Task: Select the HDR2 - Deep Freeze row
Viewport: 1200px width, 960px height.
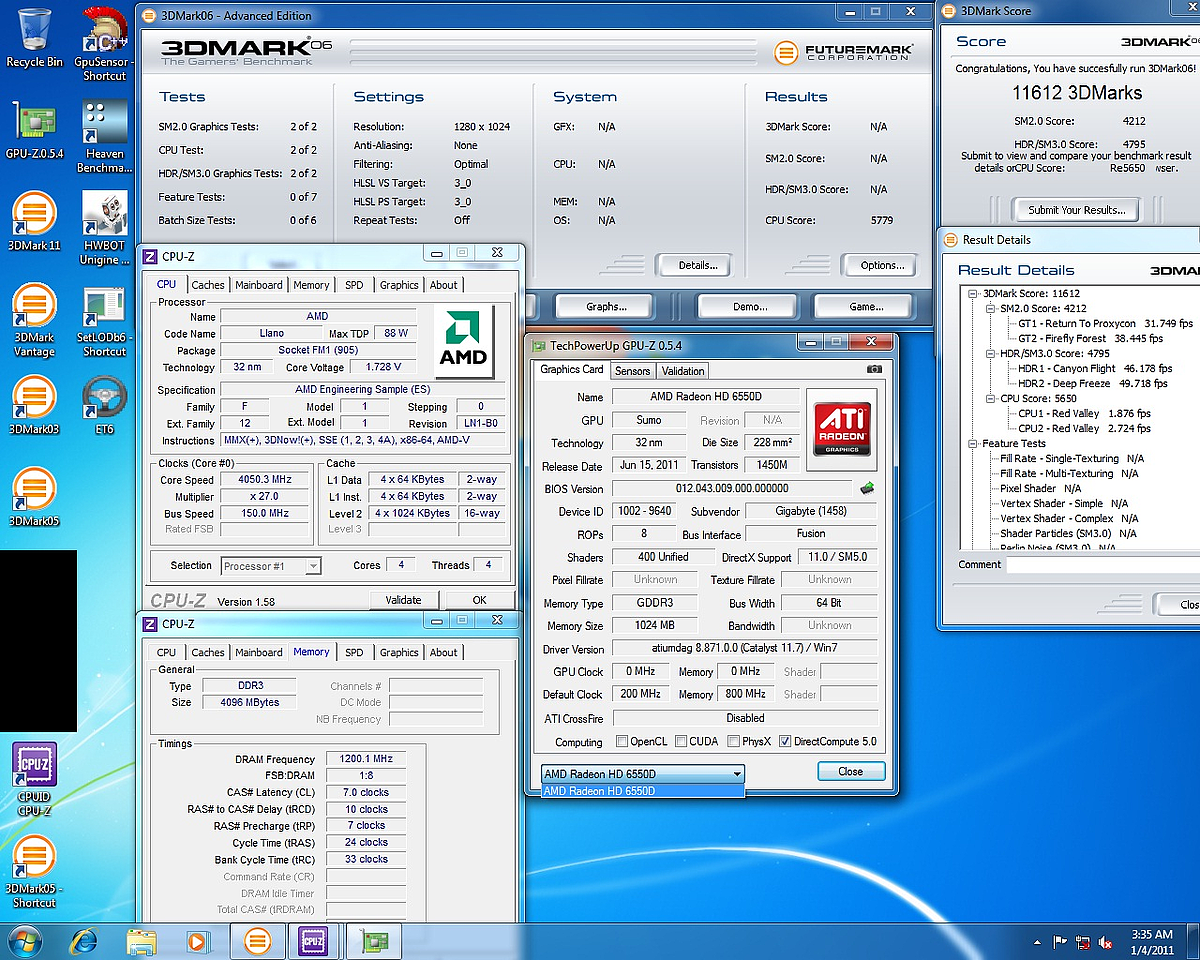Action: pos(1092,384)
